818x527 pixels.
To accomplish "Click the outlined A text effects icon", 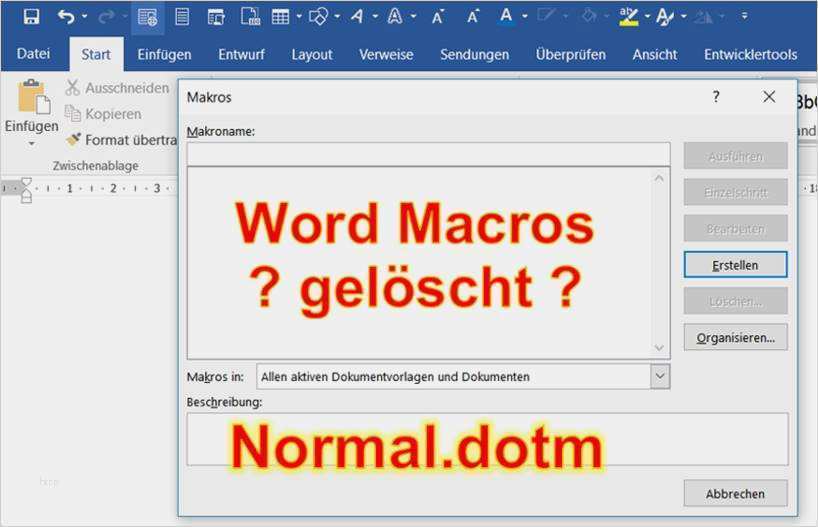I will [x=395, y=17].
